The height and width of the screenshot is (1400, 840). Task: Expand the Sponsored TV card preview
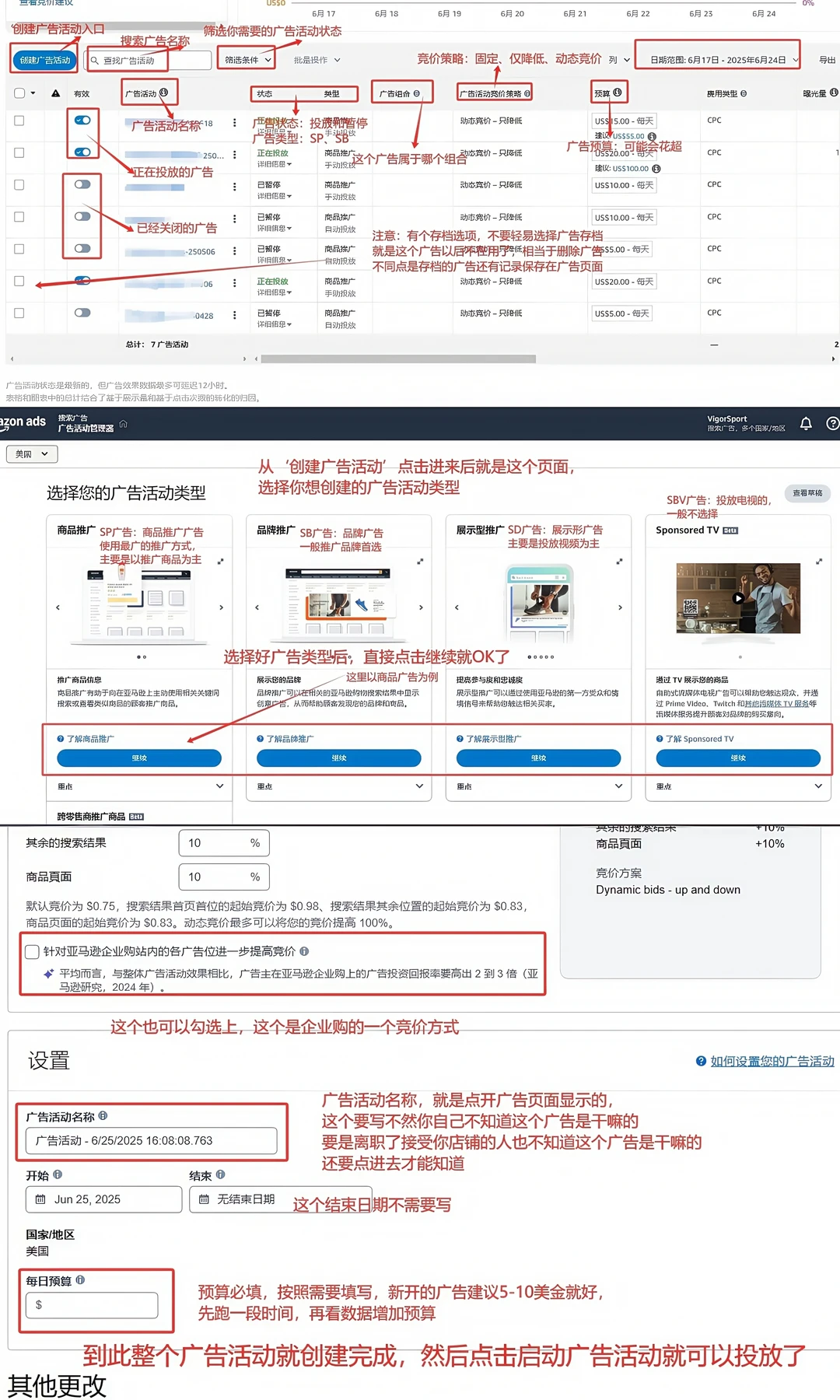[819, 561]
